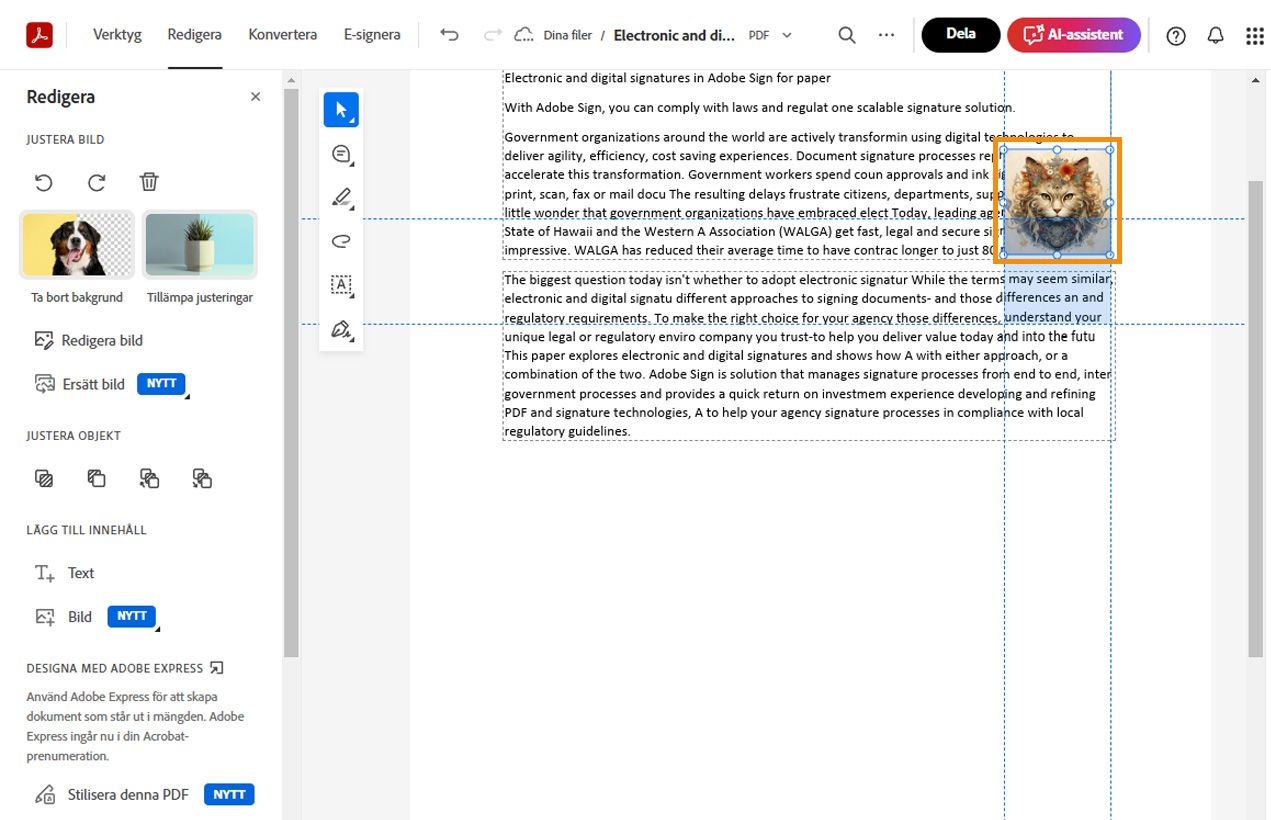
Task: Click the first line 'Electronic and digital signatures in Adobe Sign'
Action: (668, 78)
